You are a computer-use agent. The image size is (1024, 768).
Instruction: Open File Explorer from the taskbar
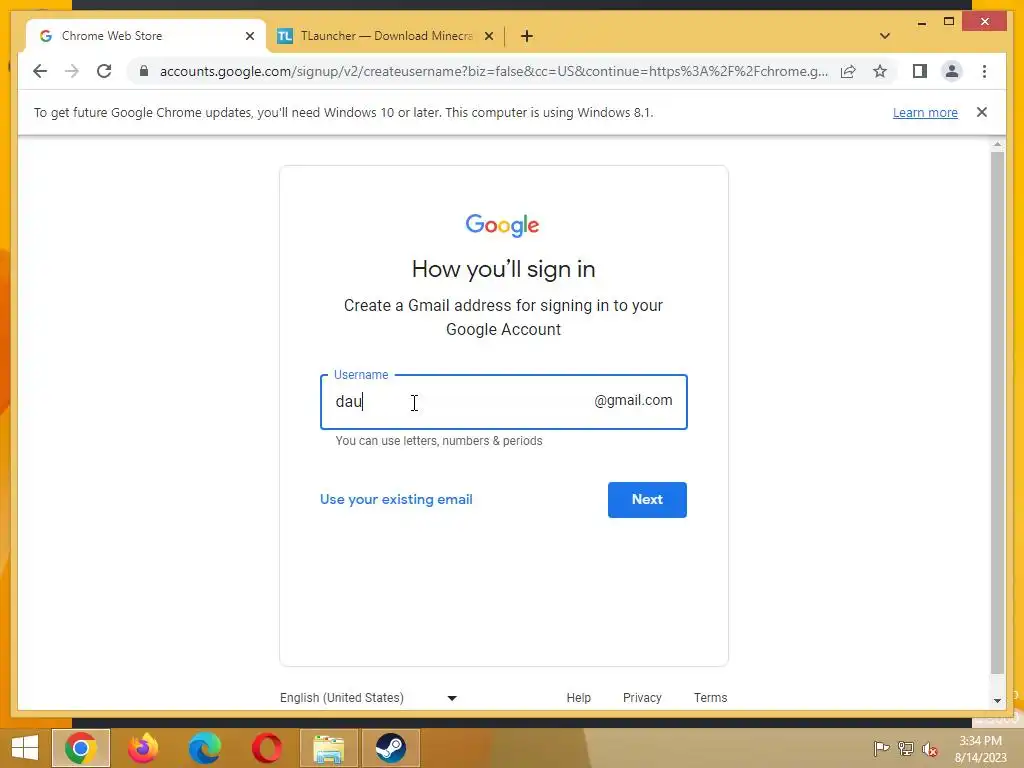point(328,748)
